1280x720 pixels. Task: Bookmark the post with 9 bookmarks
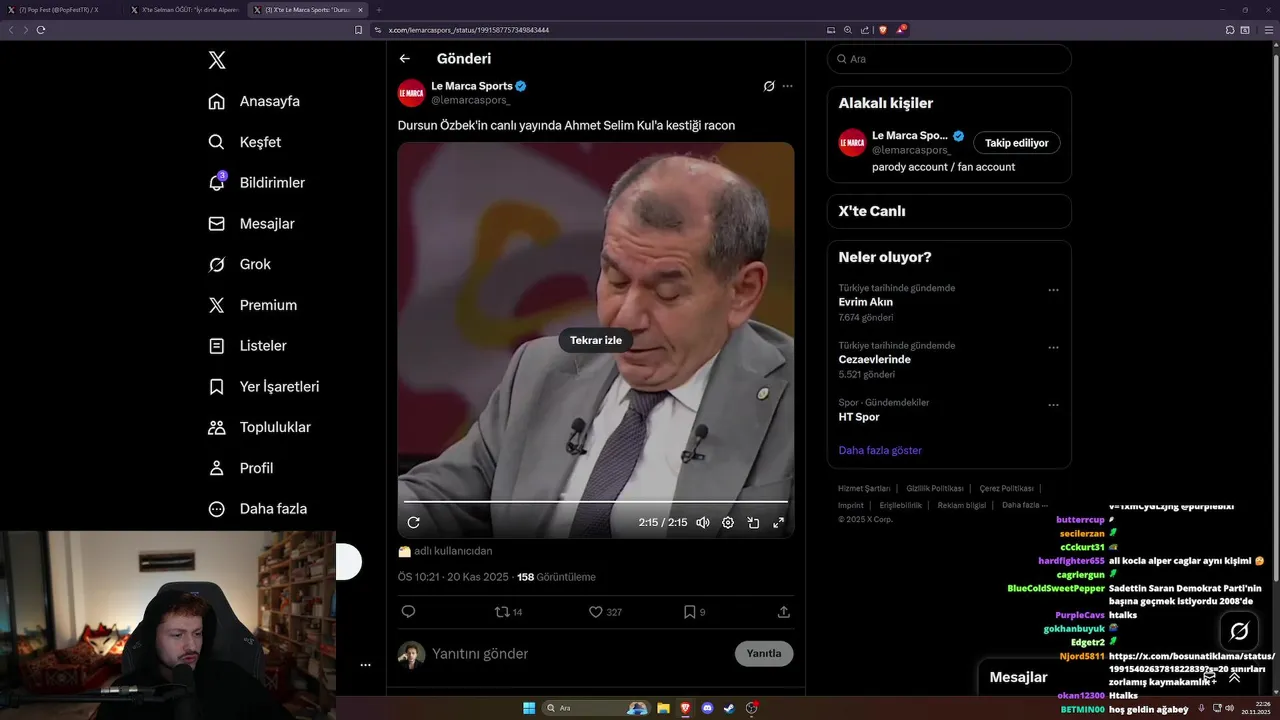[x=694, y=612]
